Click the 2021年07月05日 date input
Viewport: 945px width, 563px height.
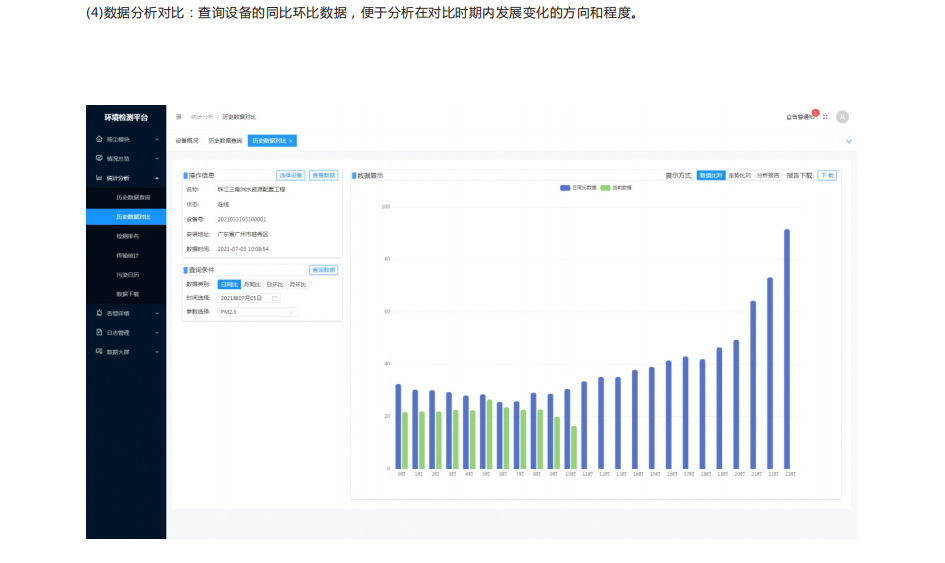(x=249, y=298)
